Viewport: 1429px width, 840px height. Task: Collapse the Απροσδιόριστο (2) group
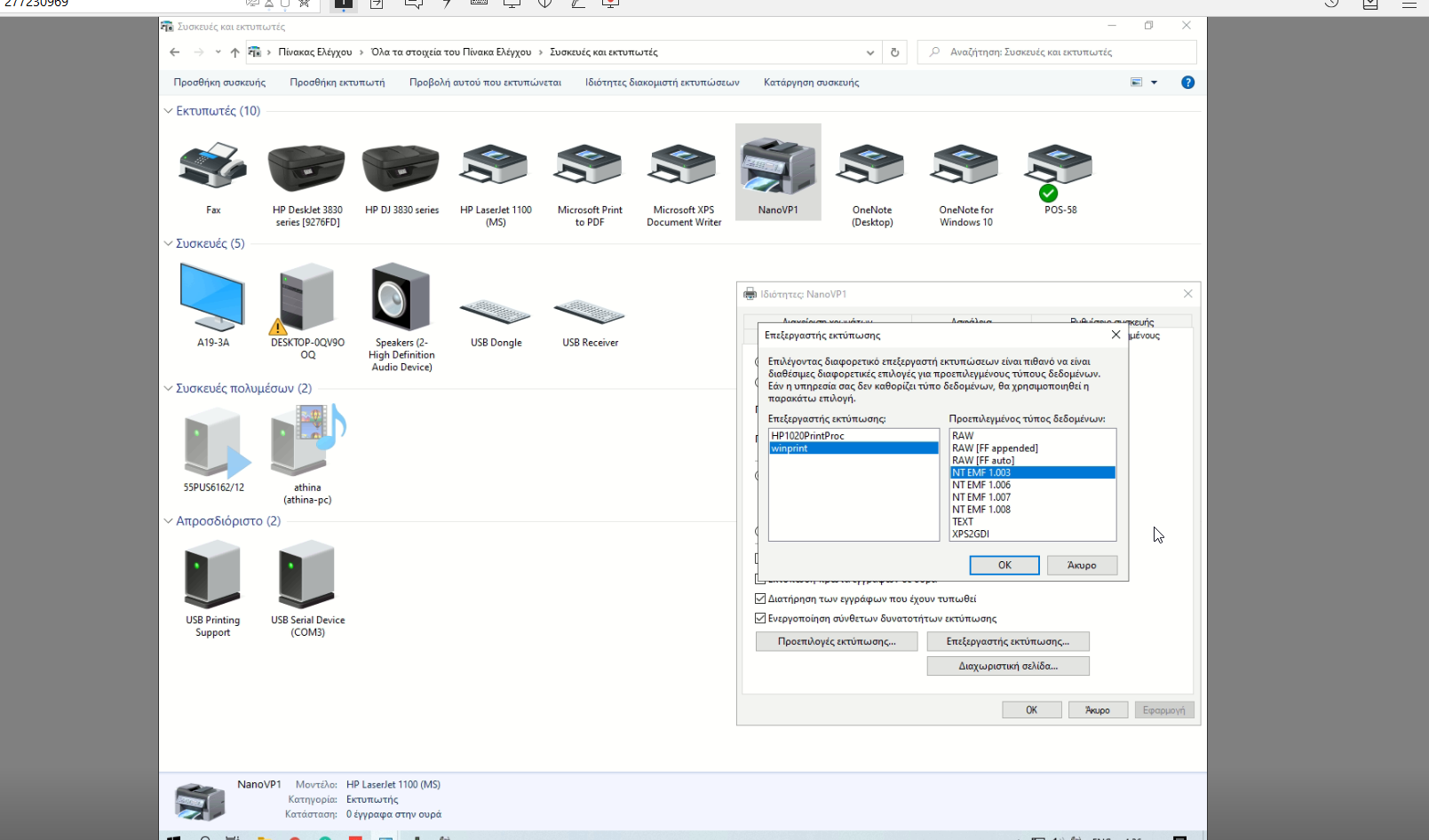(168, 521)
